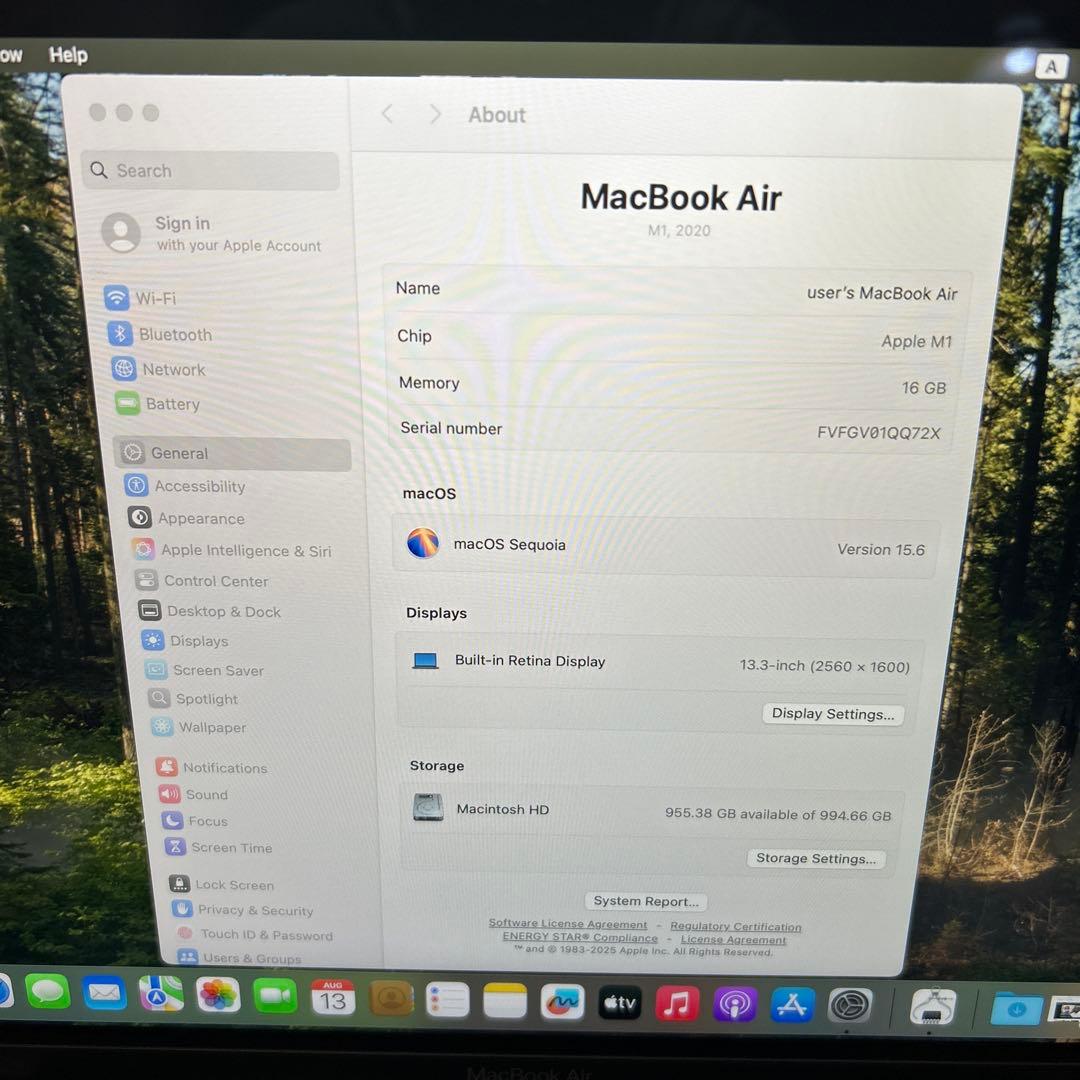Open Downloads folder in the Dock

(1016, 1010)
